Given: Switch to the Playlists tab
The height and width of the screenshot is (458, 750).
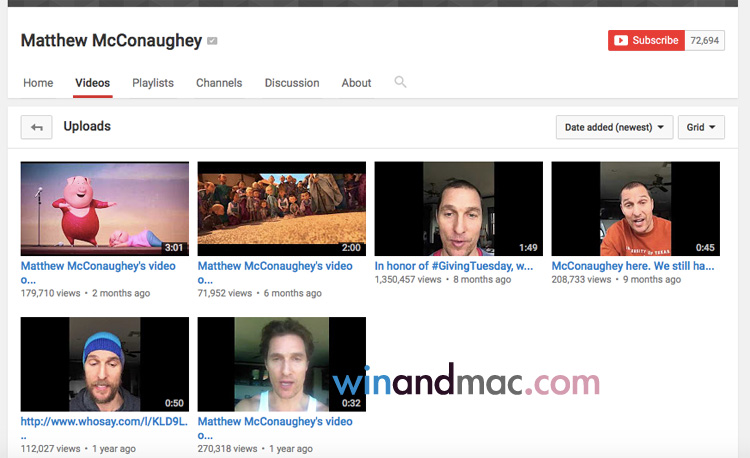Looking at the screenshot, I should (153, 83).
